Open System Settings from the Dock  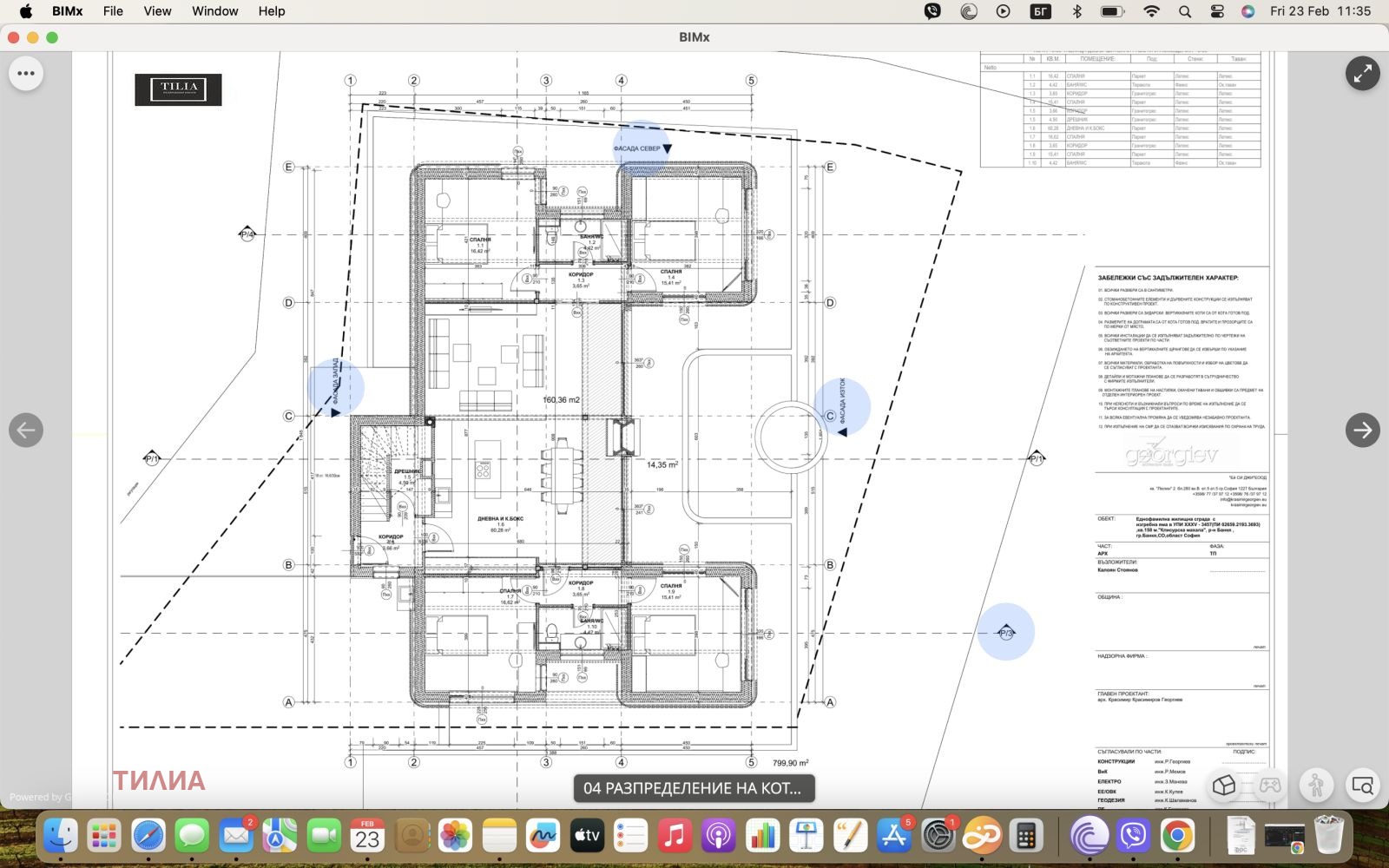click(x=938, y=837)
